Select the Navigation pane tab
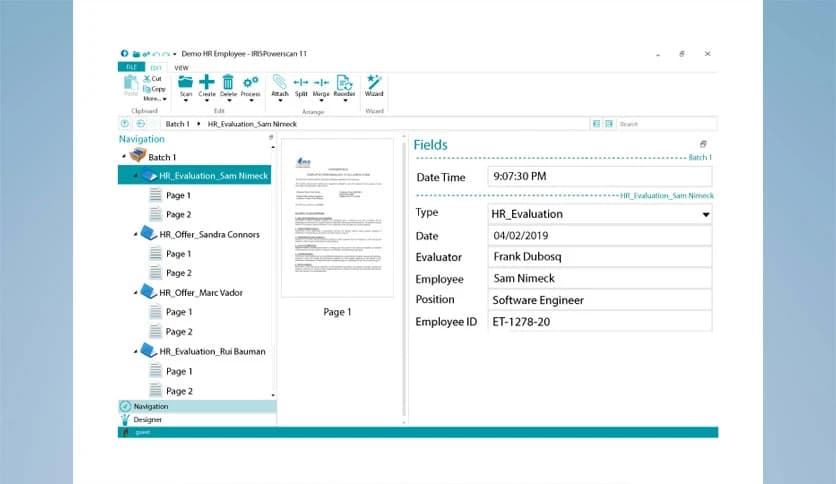 (x=197, y=406)
